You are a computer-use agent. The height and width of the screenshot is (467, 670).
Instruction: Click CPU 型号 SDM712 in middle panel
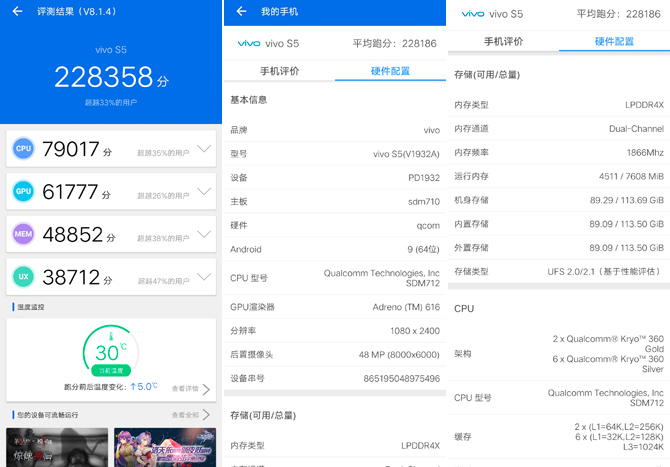click(335, 278)
